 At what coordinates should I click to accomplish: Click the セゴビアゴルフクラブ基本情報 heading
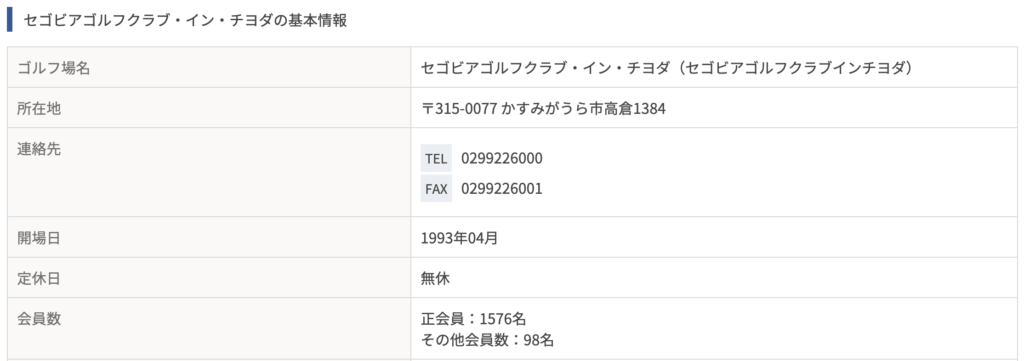[x=185, y=20]
